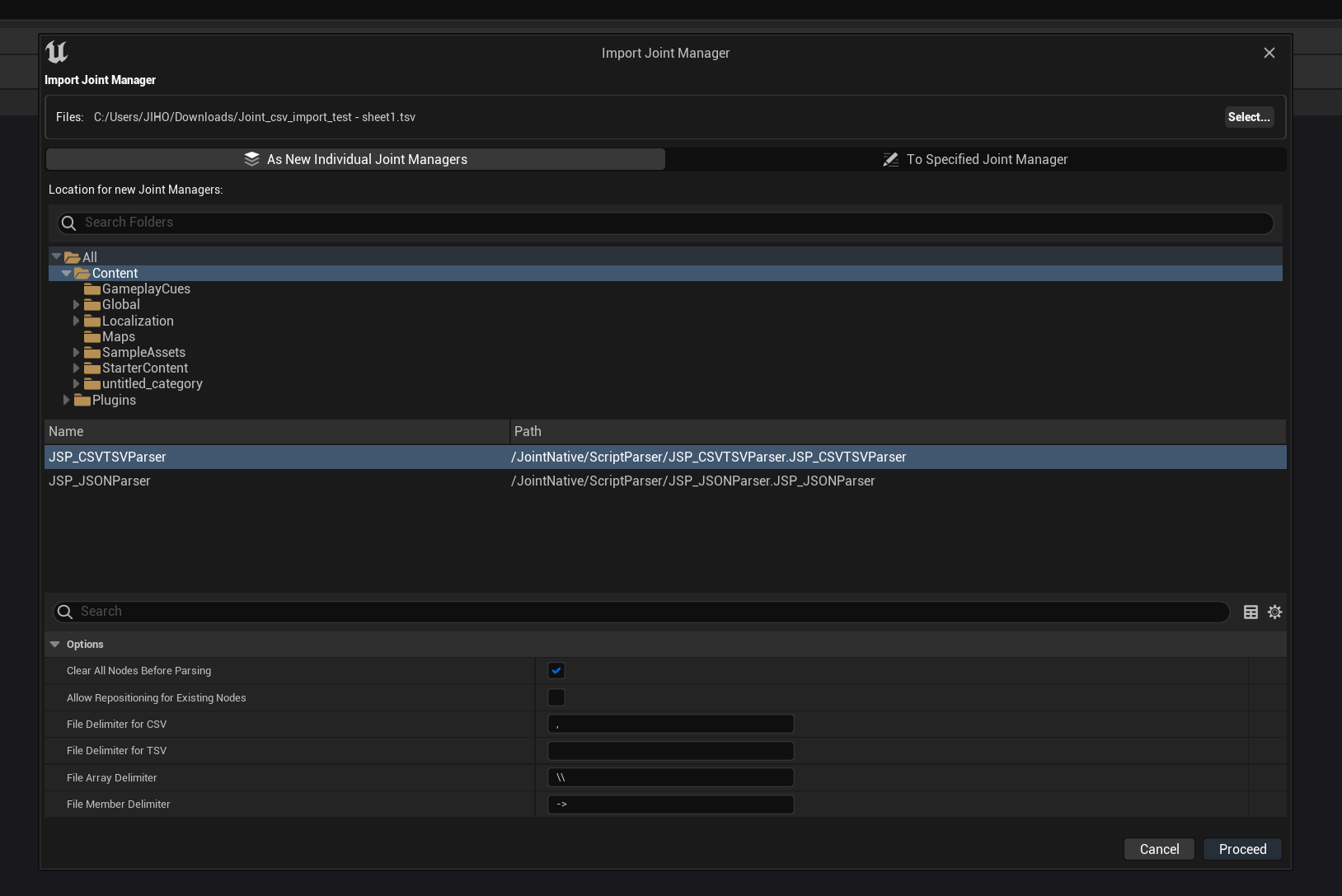Click Select... to choose files
The height and width of the screenshot is (896, 1342).
coord(1248,117)
